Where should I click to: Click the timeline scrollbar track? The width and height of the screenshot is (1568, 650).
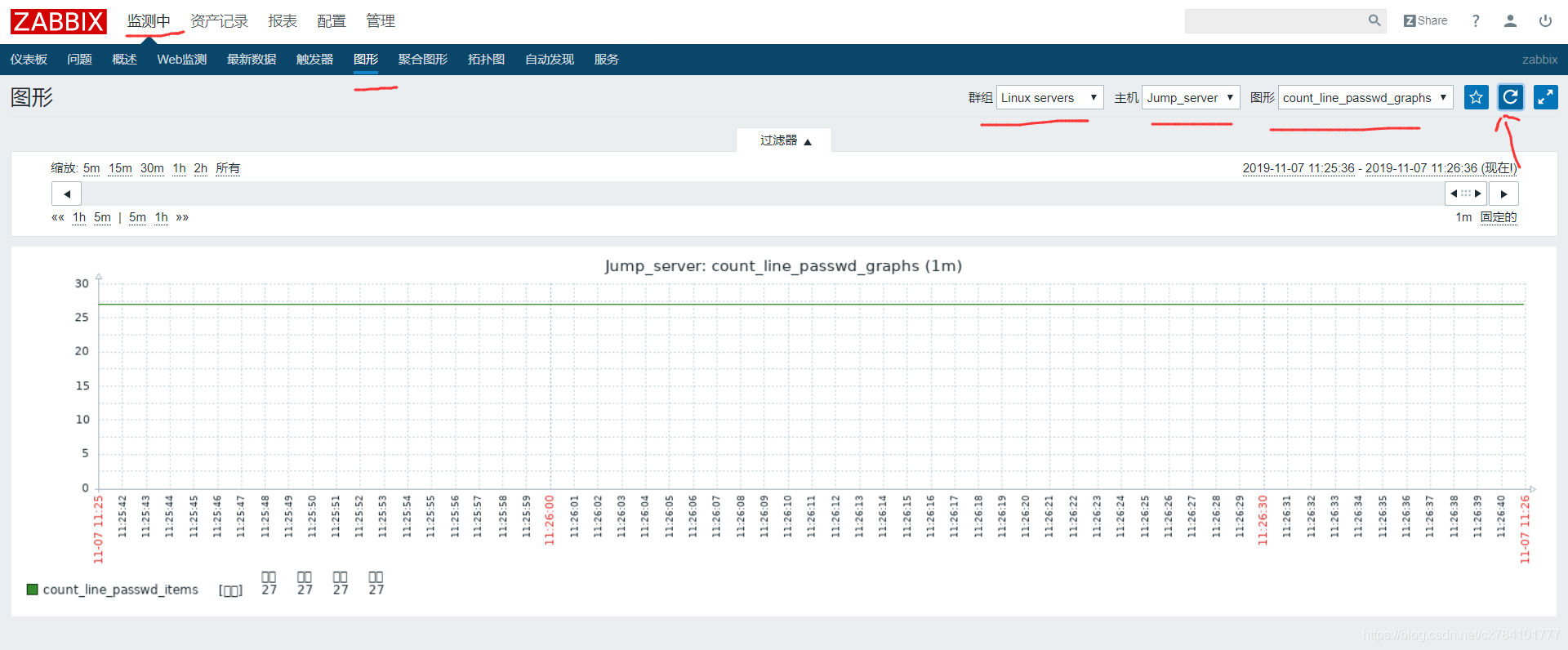762,194
